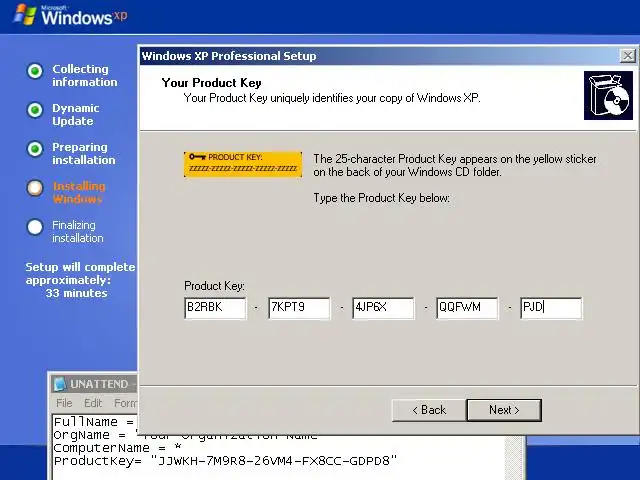Click the 'Installing Windows' orange label
This screenshot has height=480, width=640.
pos(79,193)
